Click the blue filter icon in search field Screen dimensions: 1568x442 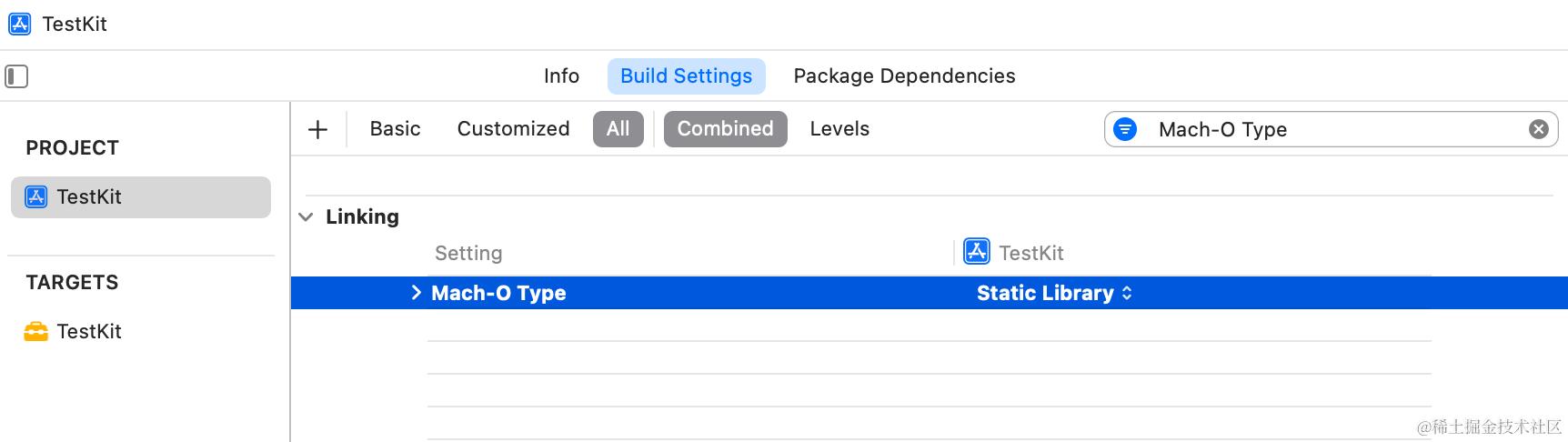tap(1125, 129)
